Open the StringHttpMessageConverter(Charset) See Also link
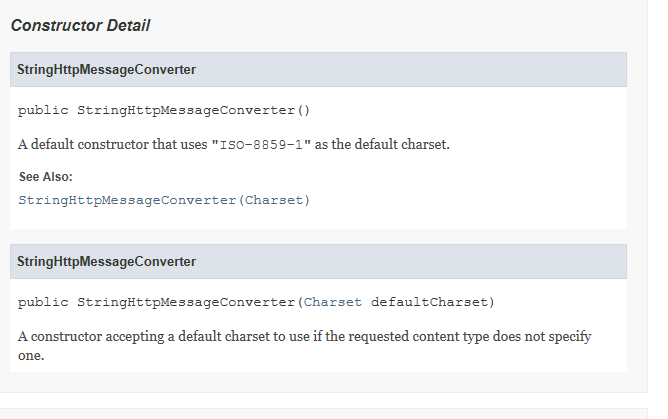Image resolution: width=668 pixels, height=419 pixels. point(164,200)
